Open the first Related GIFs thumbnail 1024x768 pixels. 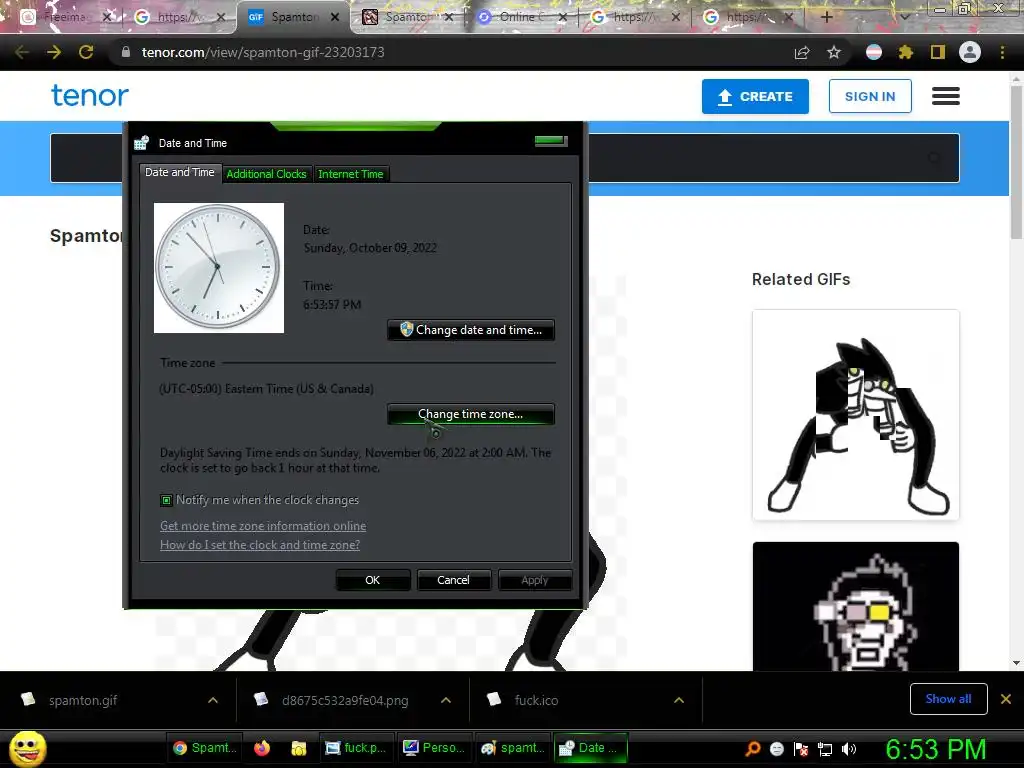(856, 415)
